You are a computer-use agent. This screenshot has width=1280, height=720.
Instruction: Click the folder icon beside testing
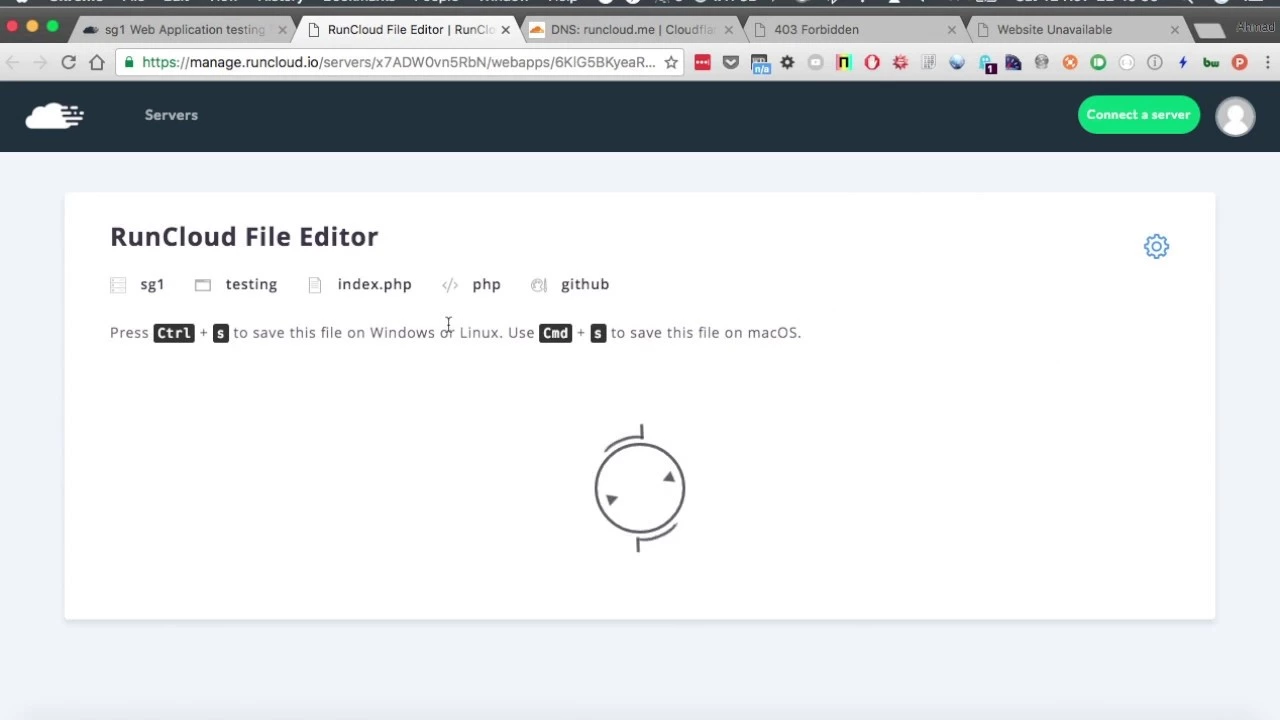203,285
